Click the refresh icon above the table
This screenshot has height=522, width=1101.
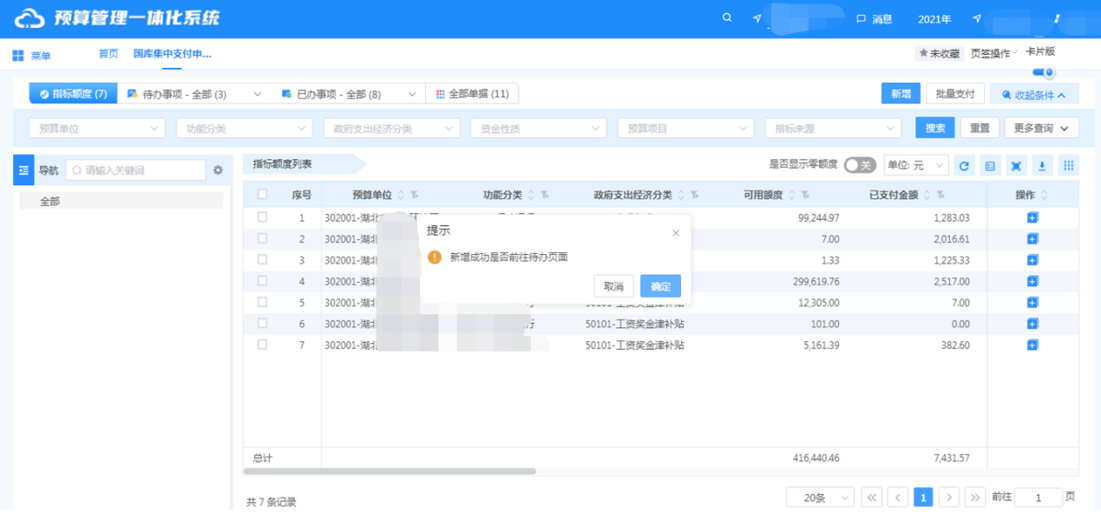[964, 166]
